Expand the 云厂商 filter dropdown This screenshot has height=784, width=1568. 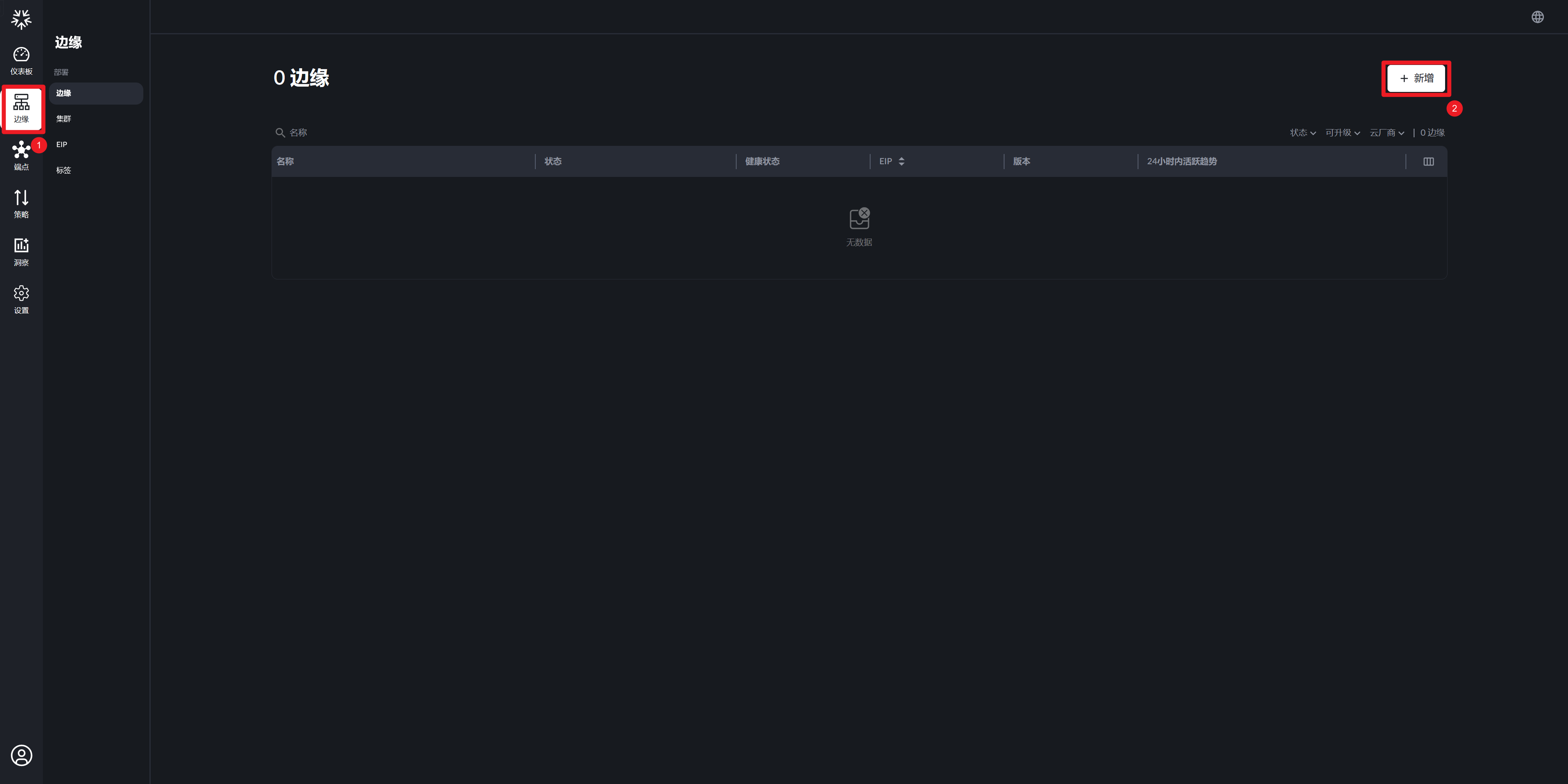click(1387, 133)
